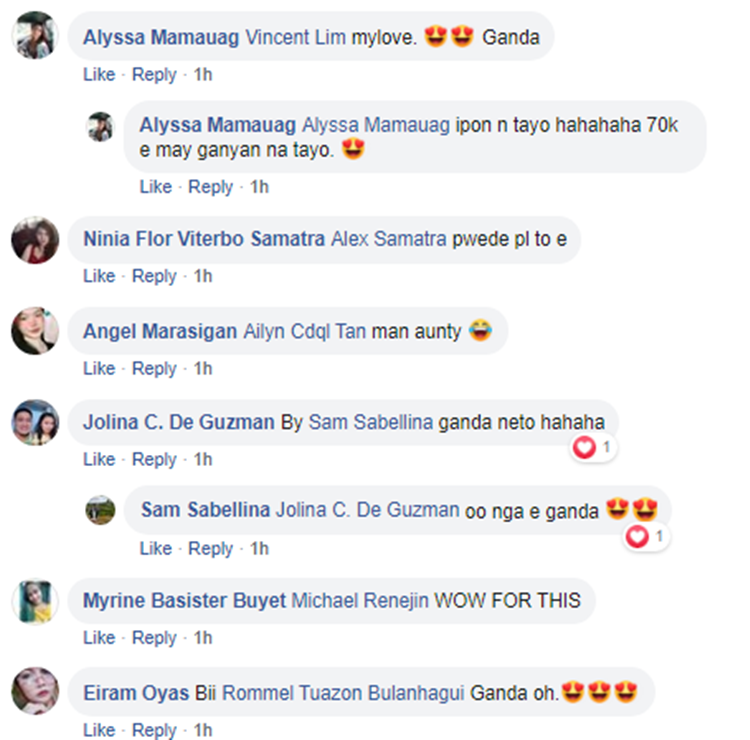Like Alyssa Mamauag's mylove comment
750x740 pixels.
(99, 75)
